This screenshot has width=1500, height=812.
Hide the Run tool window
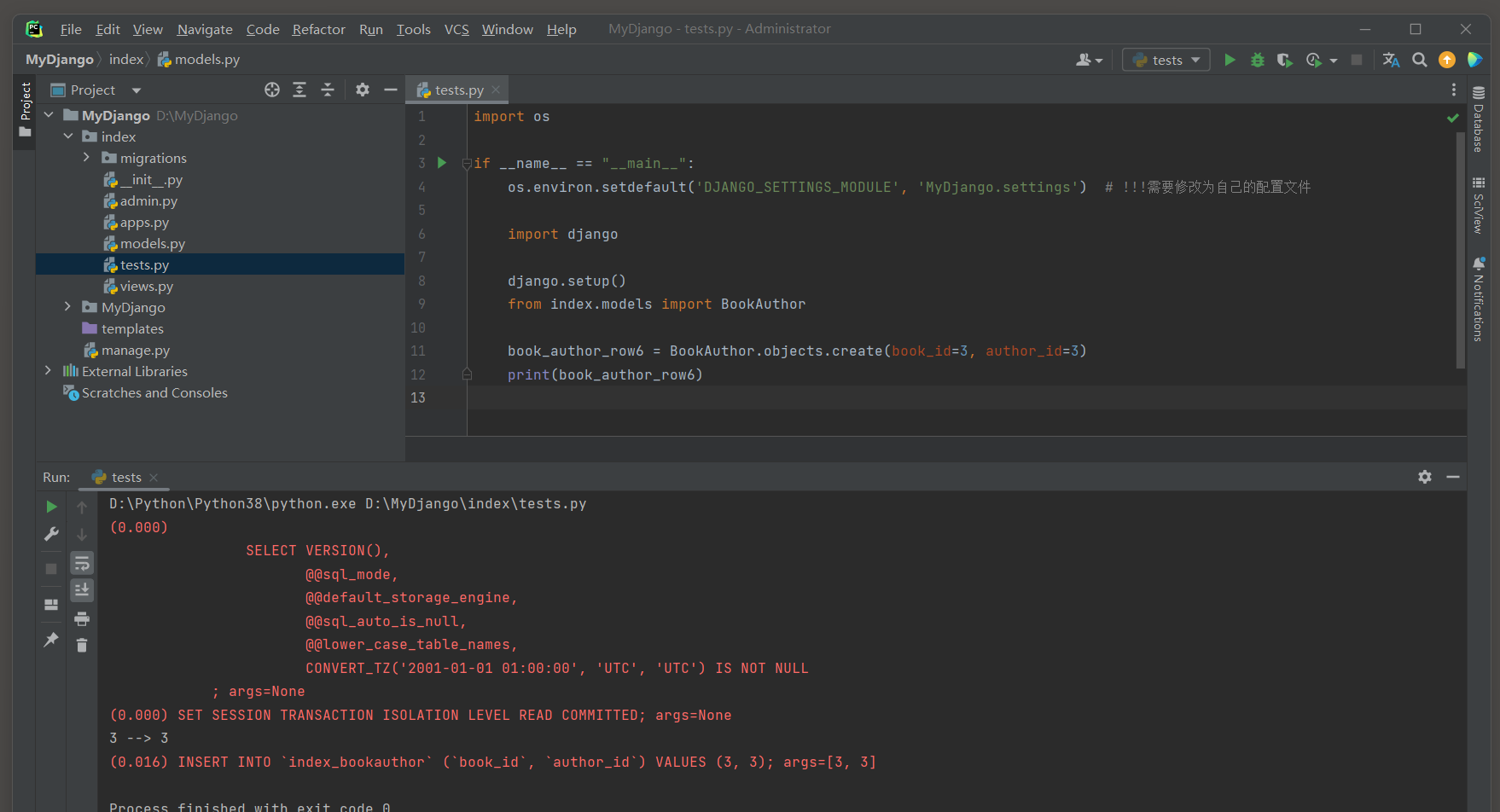(x=1453, y=477)
